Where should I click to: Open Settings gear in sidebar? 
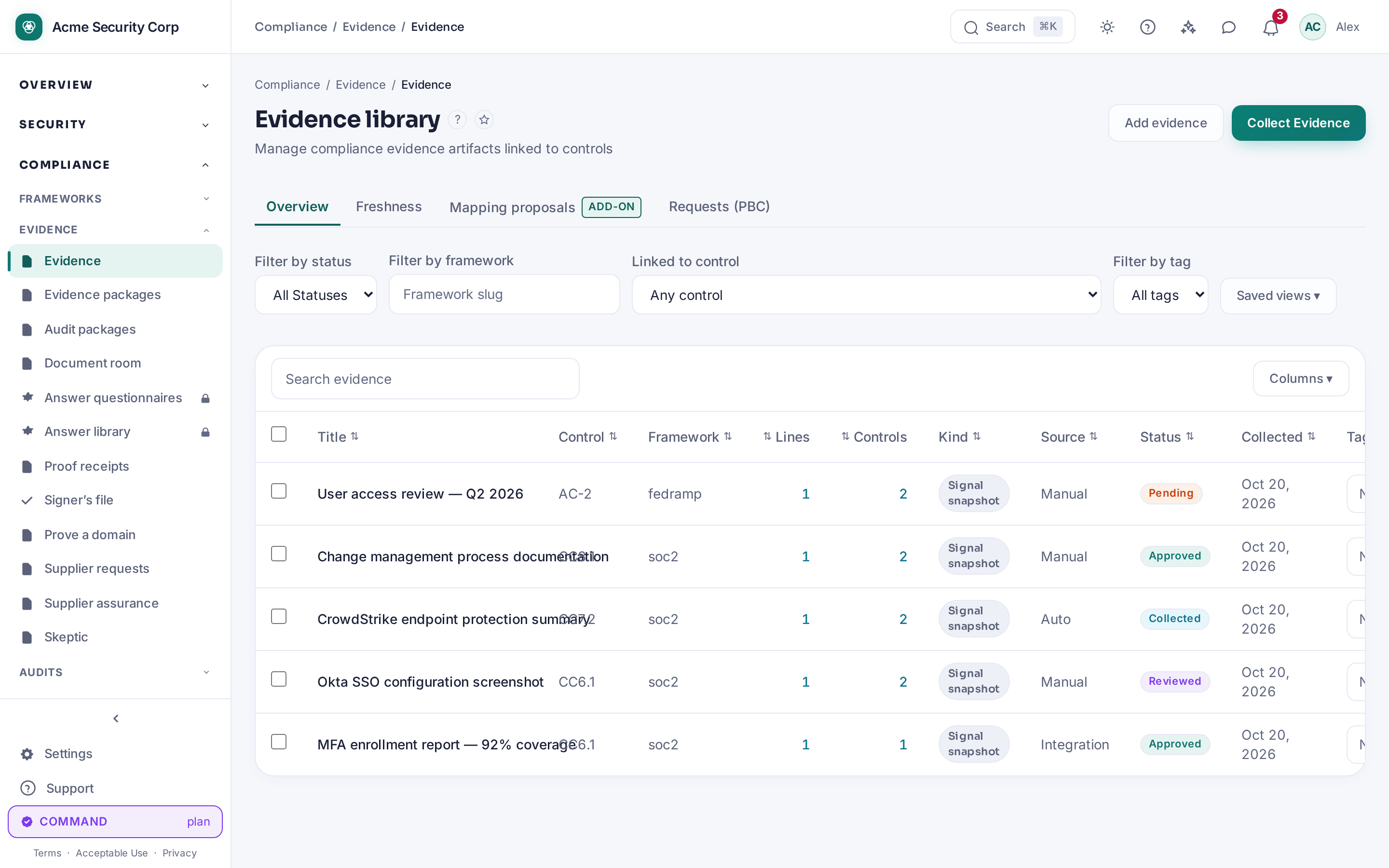(x=115, y=754)
